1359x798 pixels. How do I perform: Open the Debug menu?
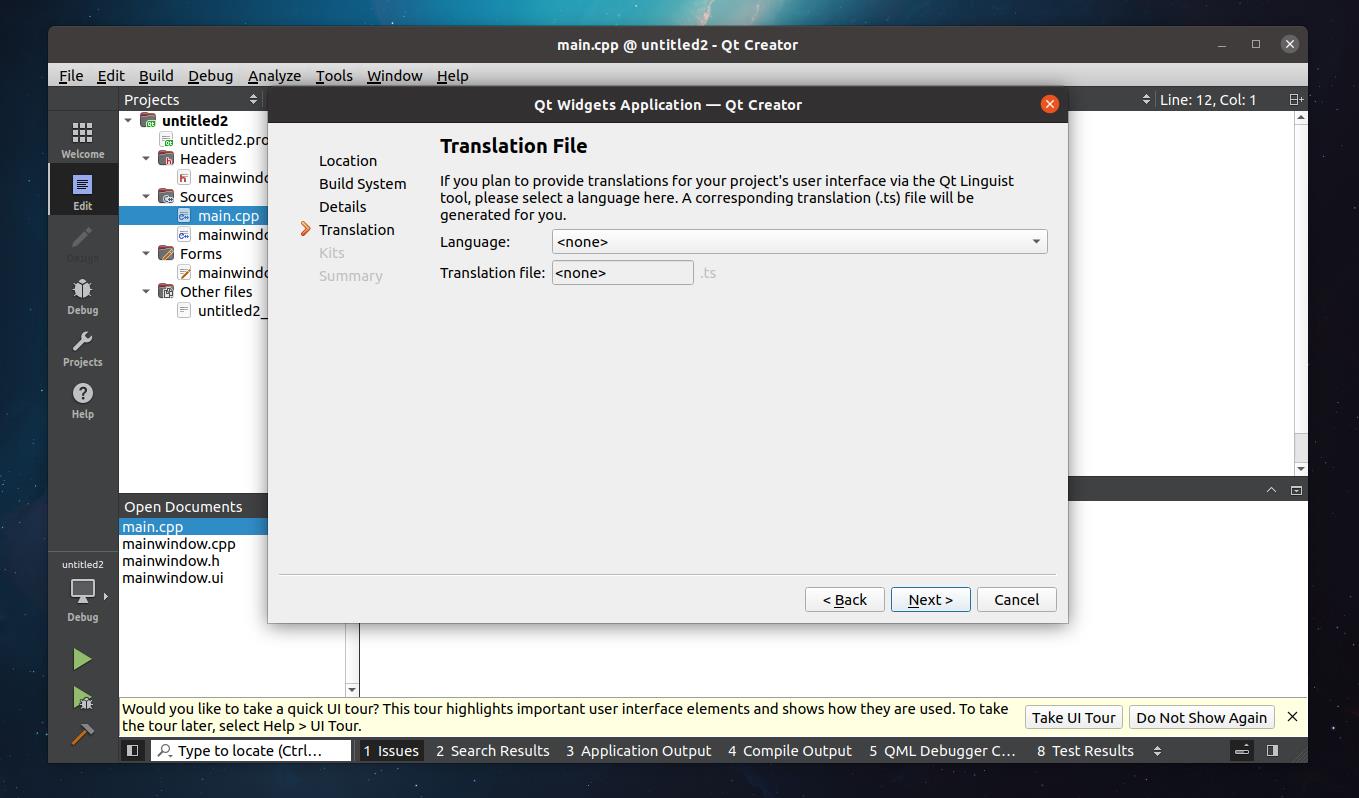(210, 76)
